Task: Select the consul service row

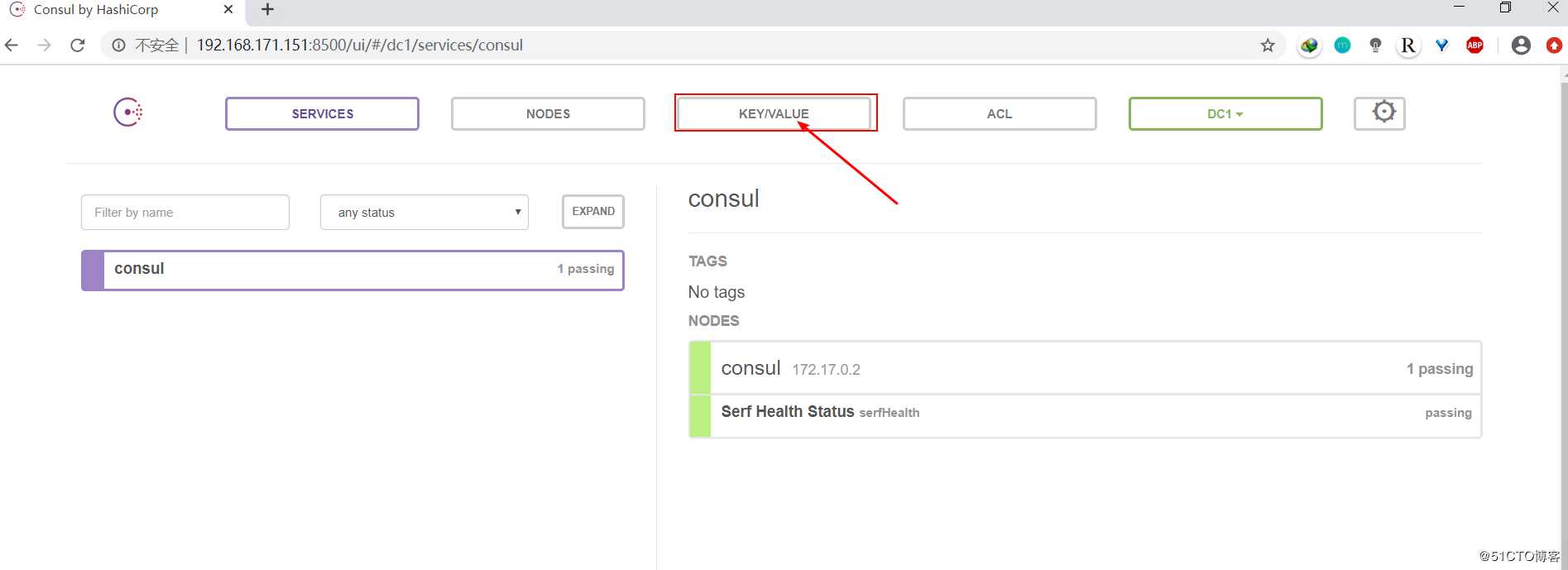Action: click(352, 271)
